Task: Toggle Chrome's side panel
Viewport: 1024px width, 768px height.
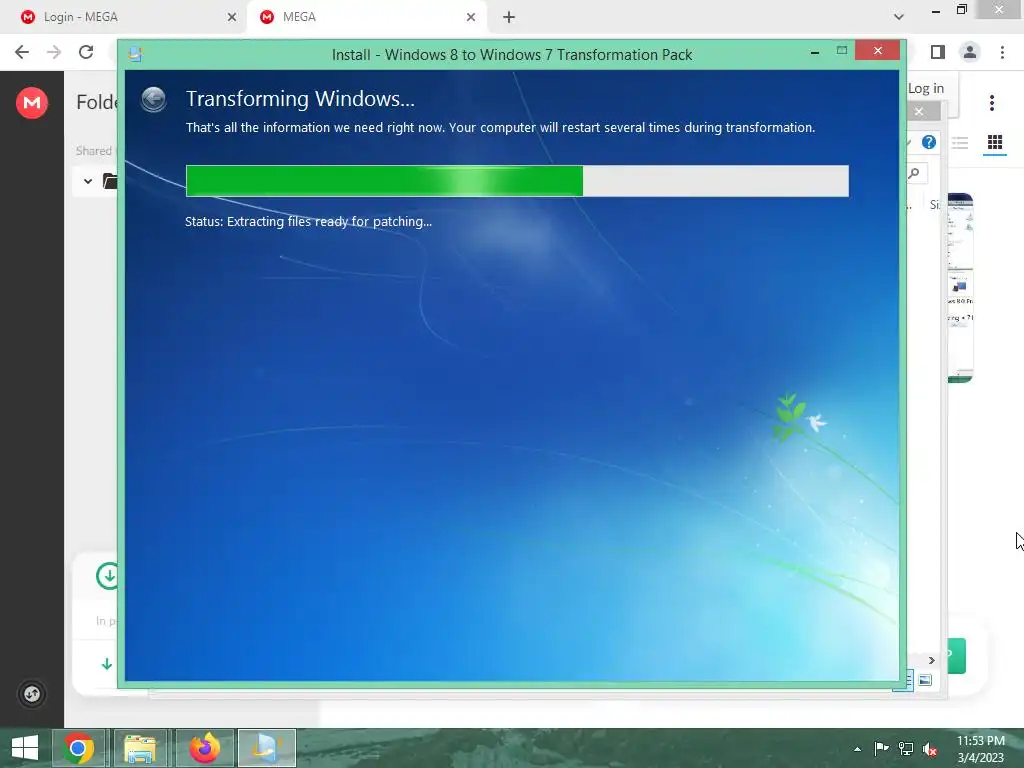Action: pos(938,52)
